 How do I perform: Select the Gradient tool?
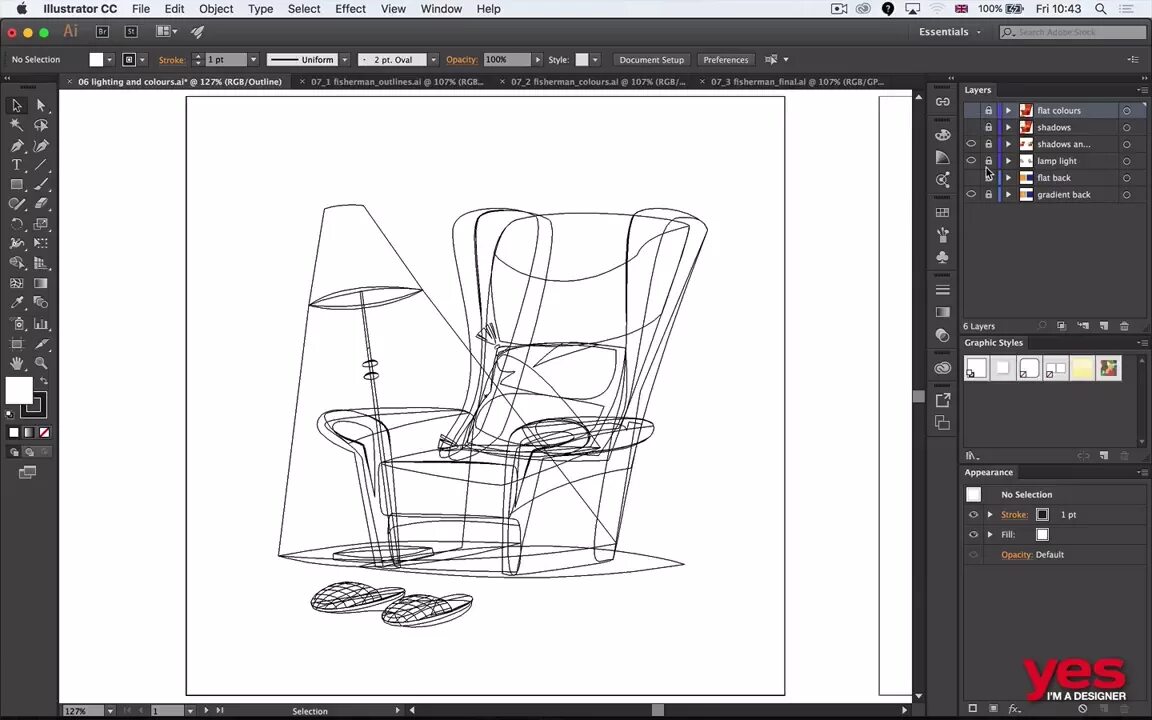click(x=41, y=283)
